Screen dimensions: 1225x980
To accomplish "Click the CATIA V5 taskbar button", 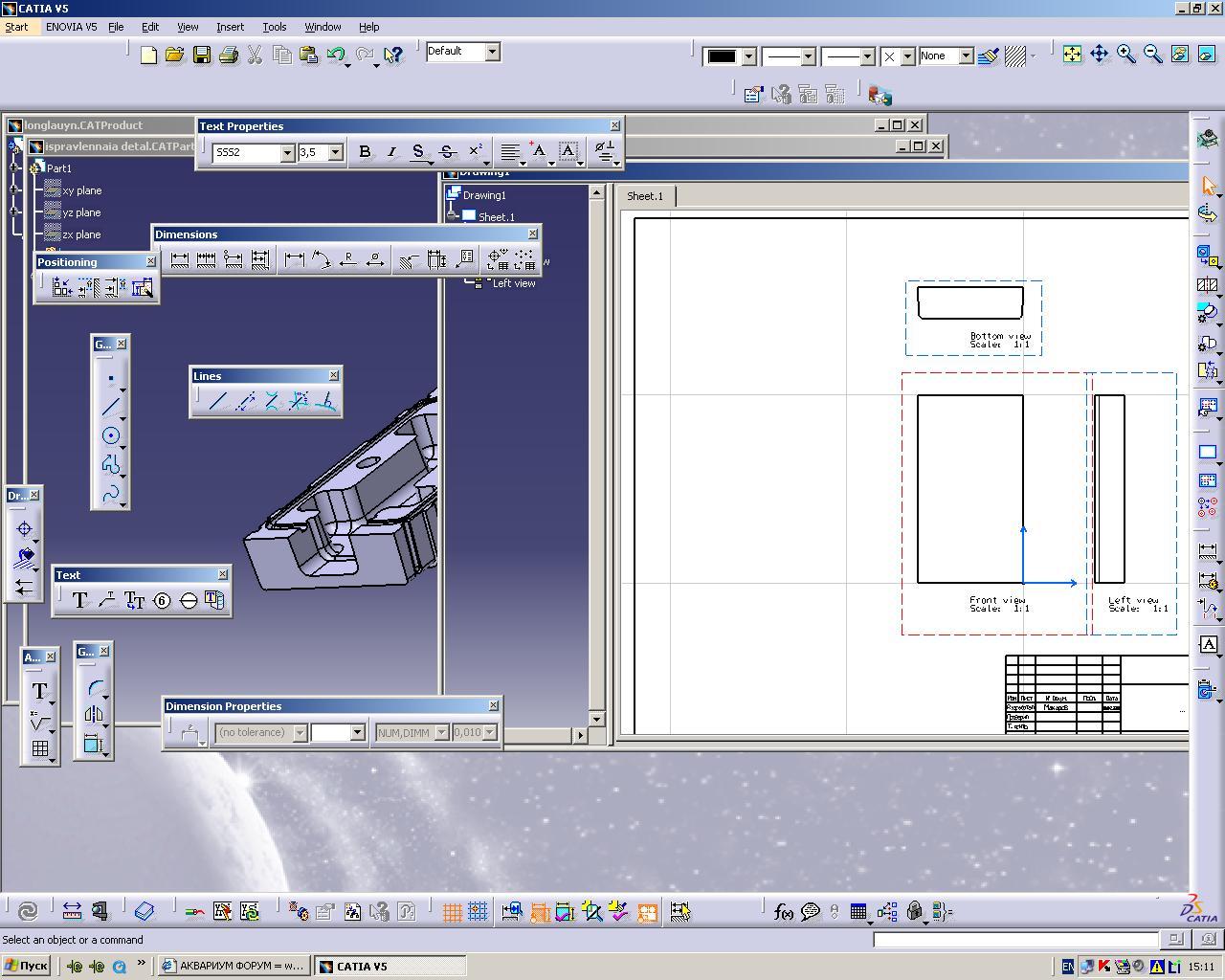I will (x=390, y=966).
